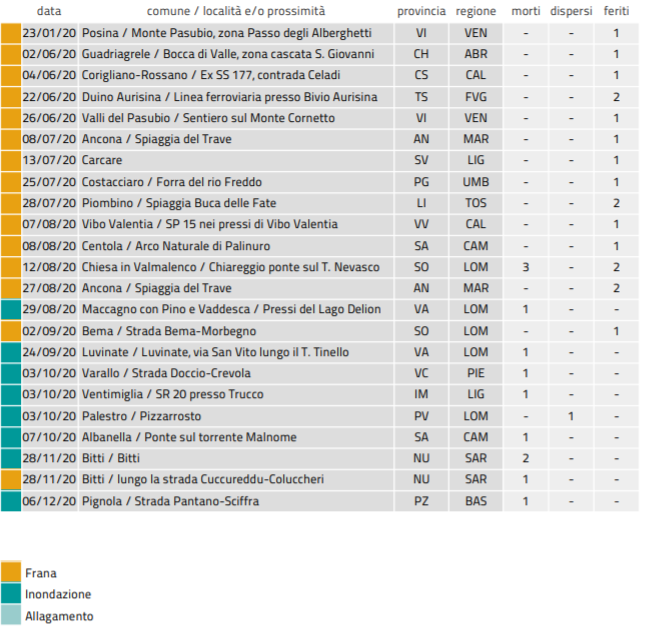
Task: Click the light blue Allagamento legend swatch
Action: pyautogui.click(x=11, y=616)
